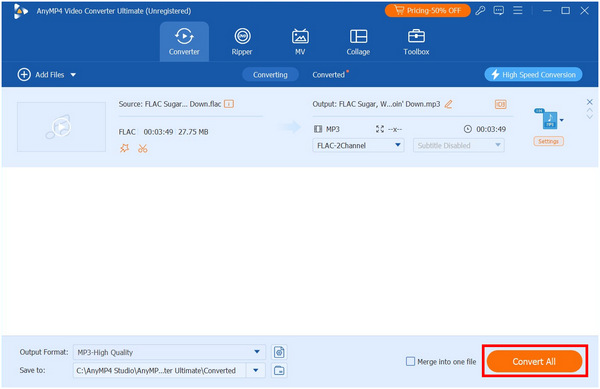
Task: Open the Output Format MP3-High Quality dropdown
Action: pos(169,352)
